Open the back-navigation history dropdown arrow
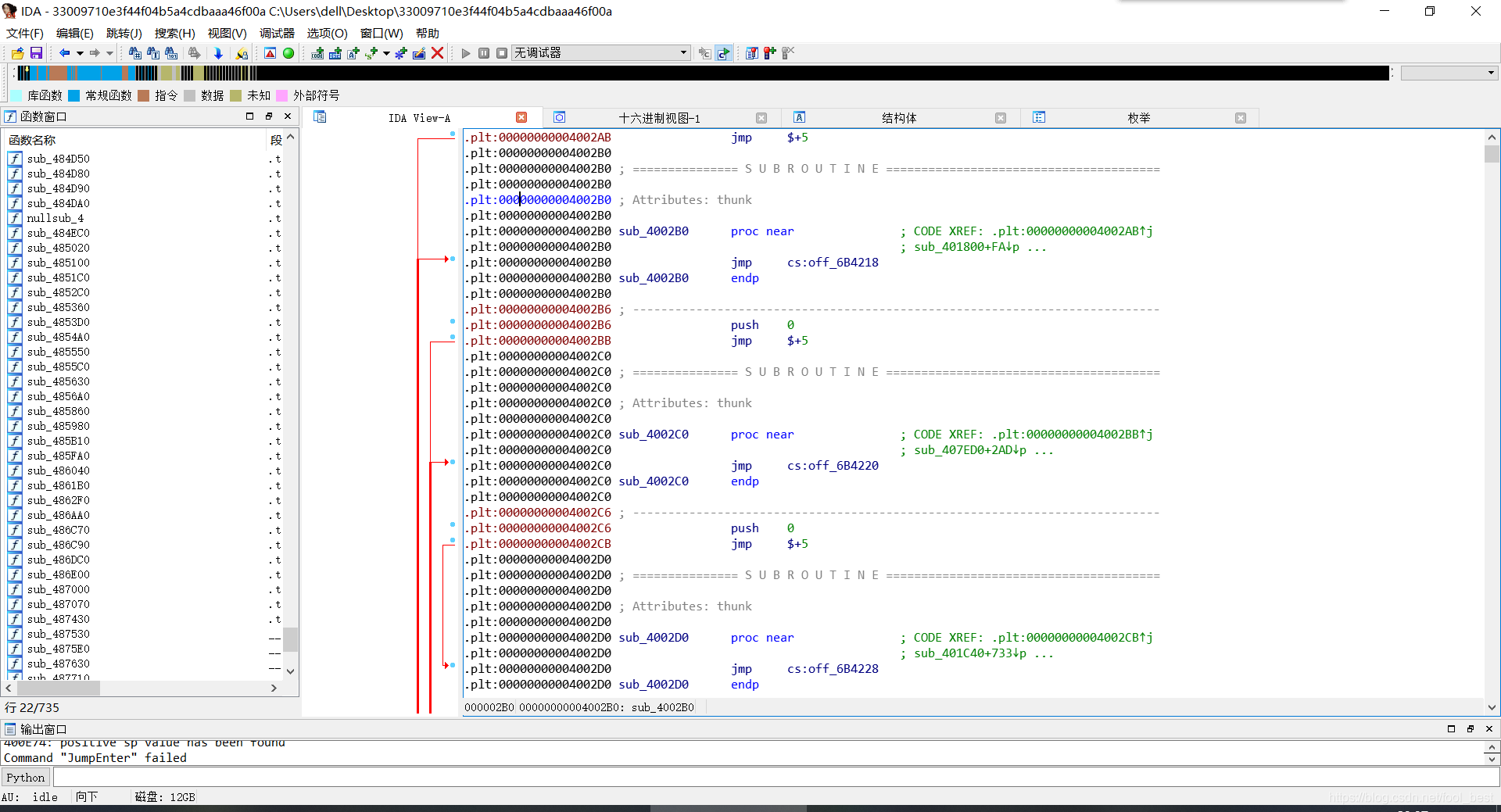The image size is (1501, 812). [x=80, y=53]
